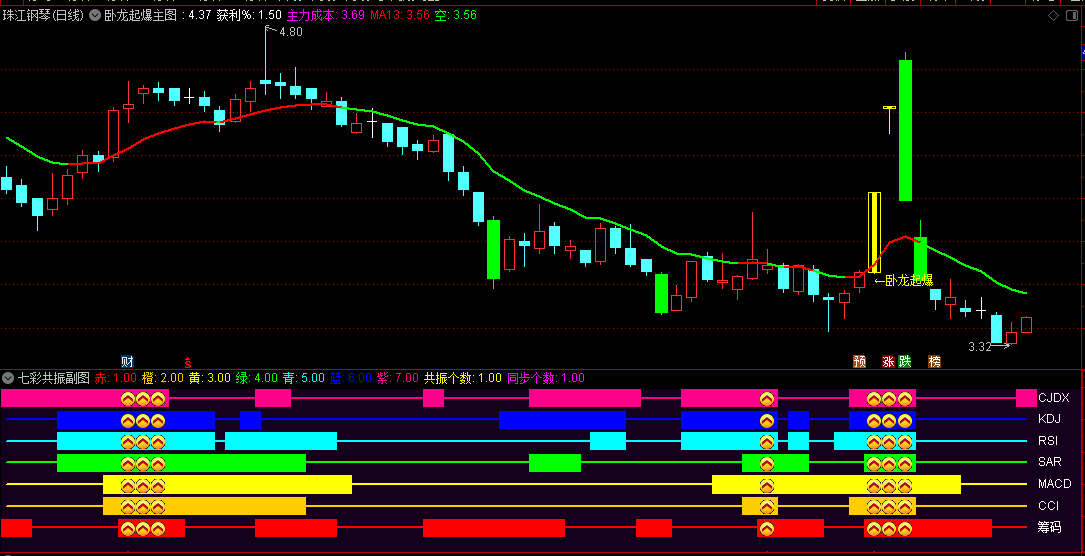
Task: Select the 主力成本: 3.69 value
Action: point(327,15)
